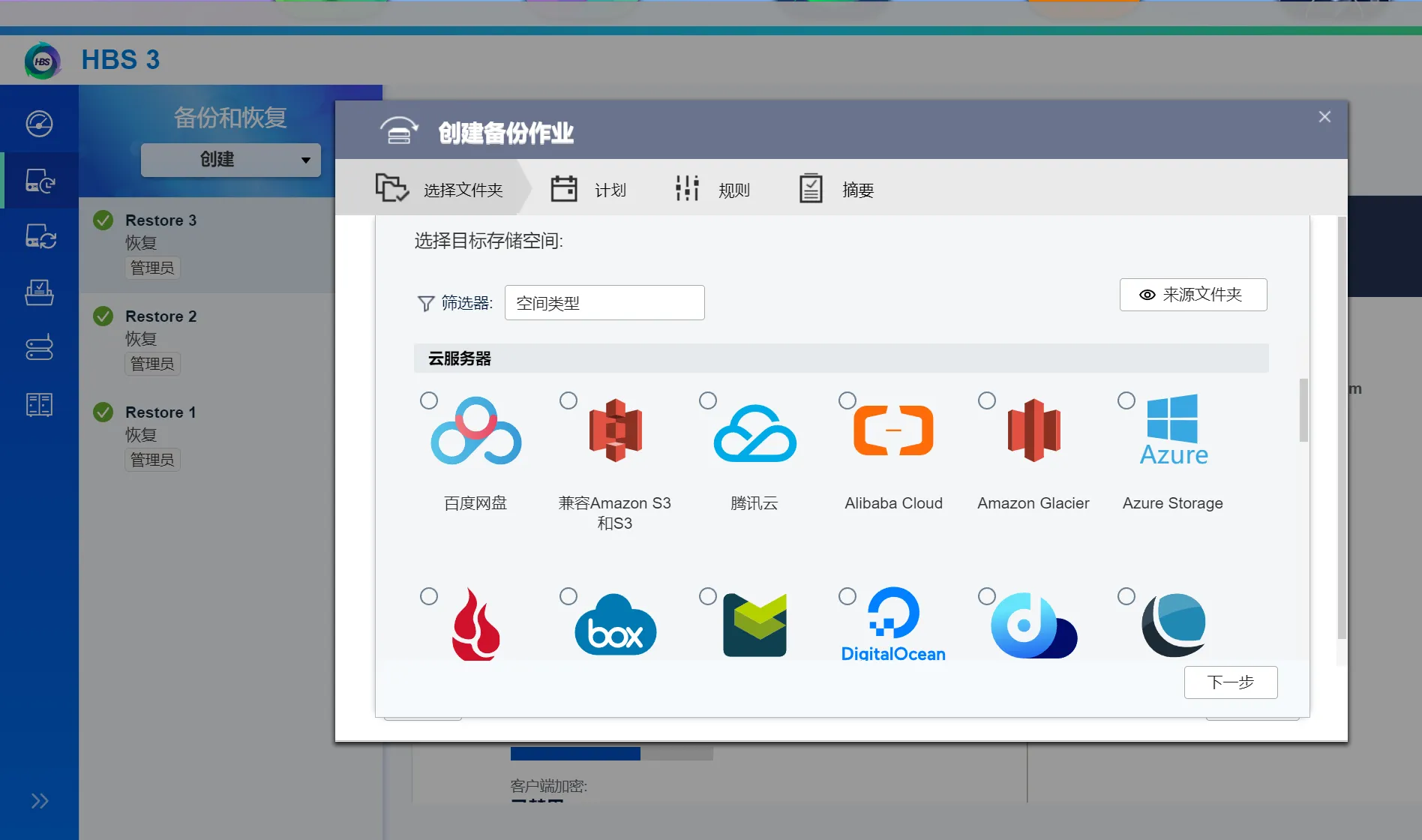Click the DigitalOcean logo icon
The width and height of the screenshot is (1422, 840).
pos(893,624)
